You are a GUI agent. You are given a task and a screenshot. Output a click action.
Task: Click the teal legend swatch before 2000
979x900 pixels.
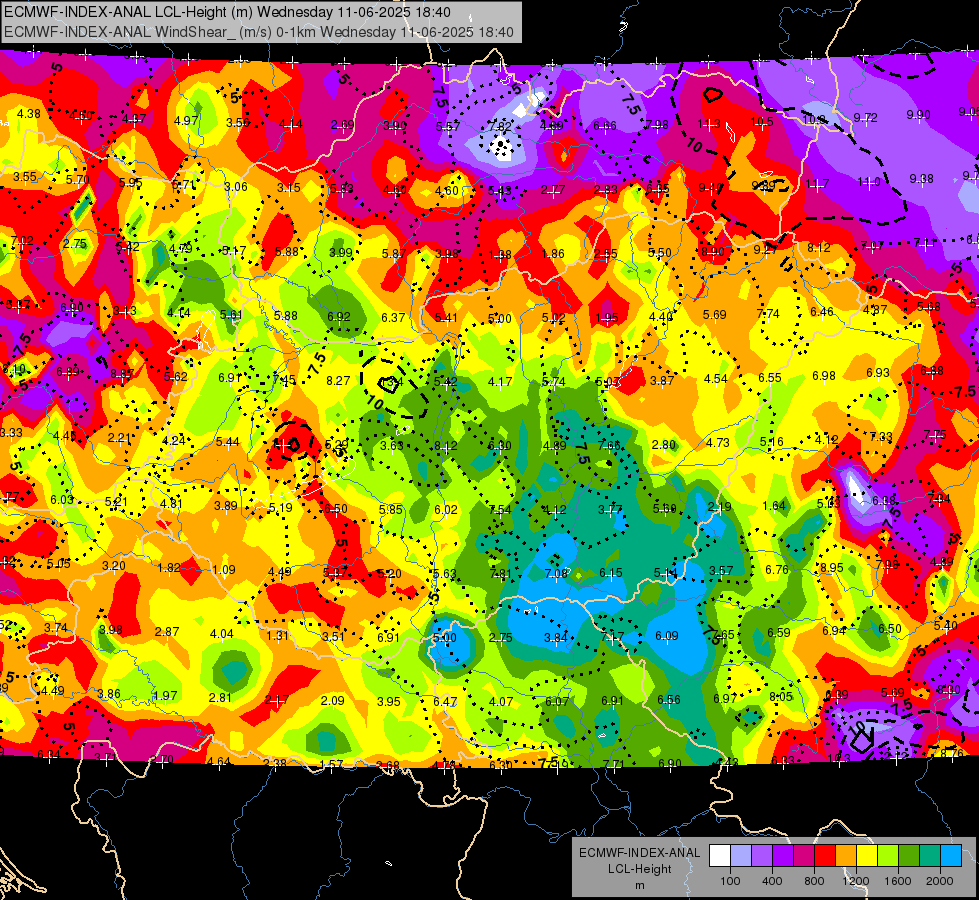click(x=930, y=856)
